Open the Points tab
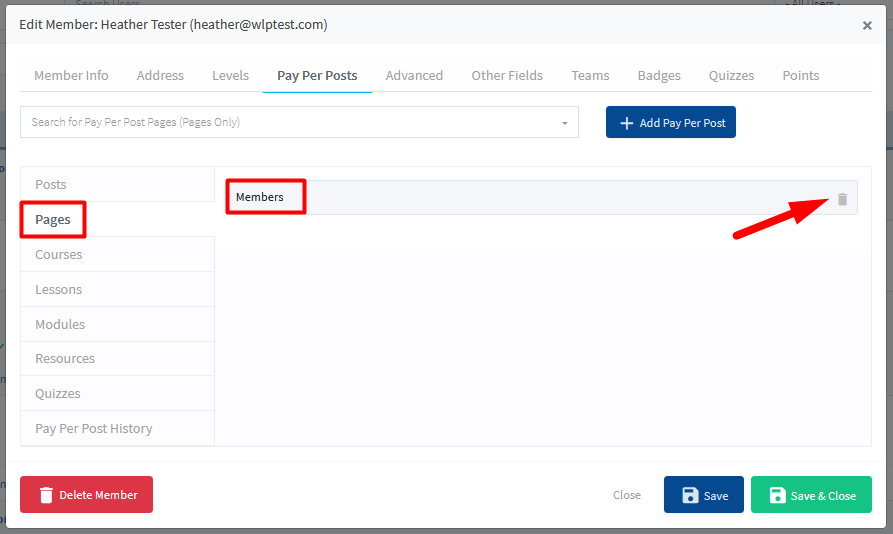This screenshot has height=534, width=893. (801, 76)
